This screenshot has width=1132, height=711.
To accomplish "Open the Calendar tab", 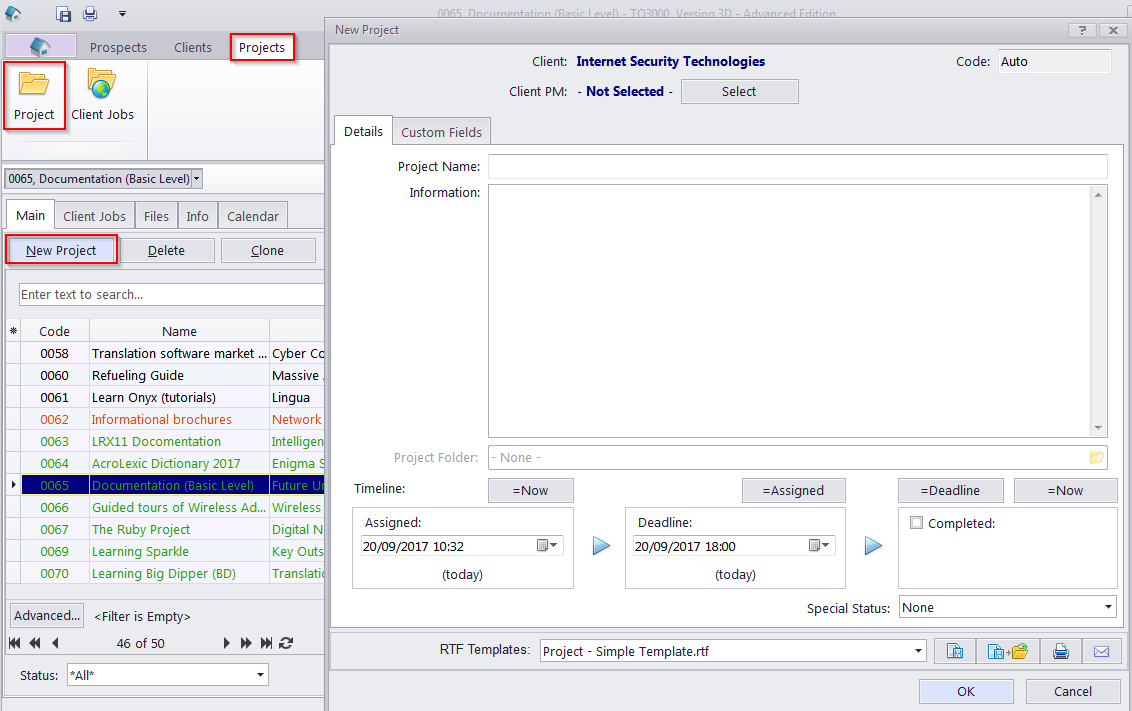I will pyautogui.click(x=252, y=216).
